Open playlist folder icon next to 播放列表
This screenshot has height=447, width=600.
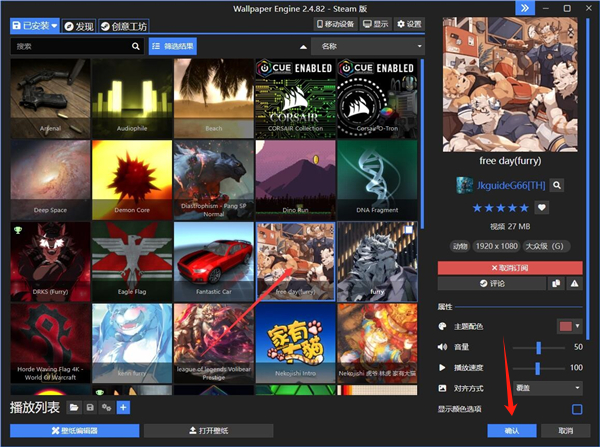click(x=74, y=408)
